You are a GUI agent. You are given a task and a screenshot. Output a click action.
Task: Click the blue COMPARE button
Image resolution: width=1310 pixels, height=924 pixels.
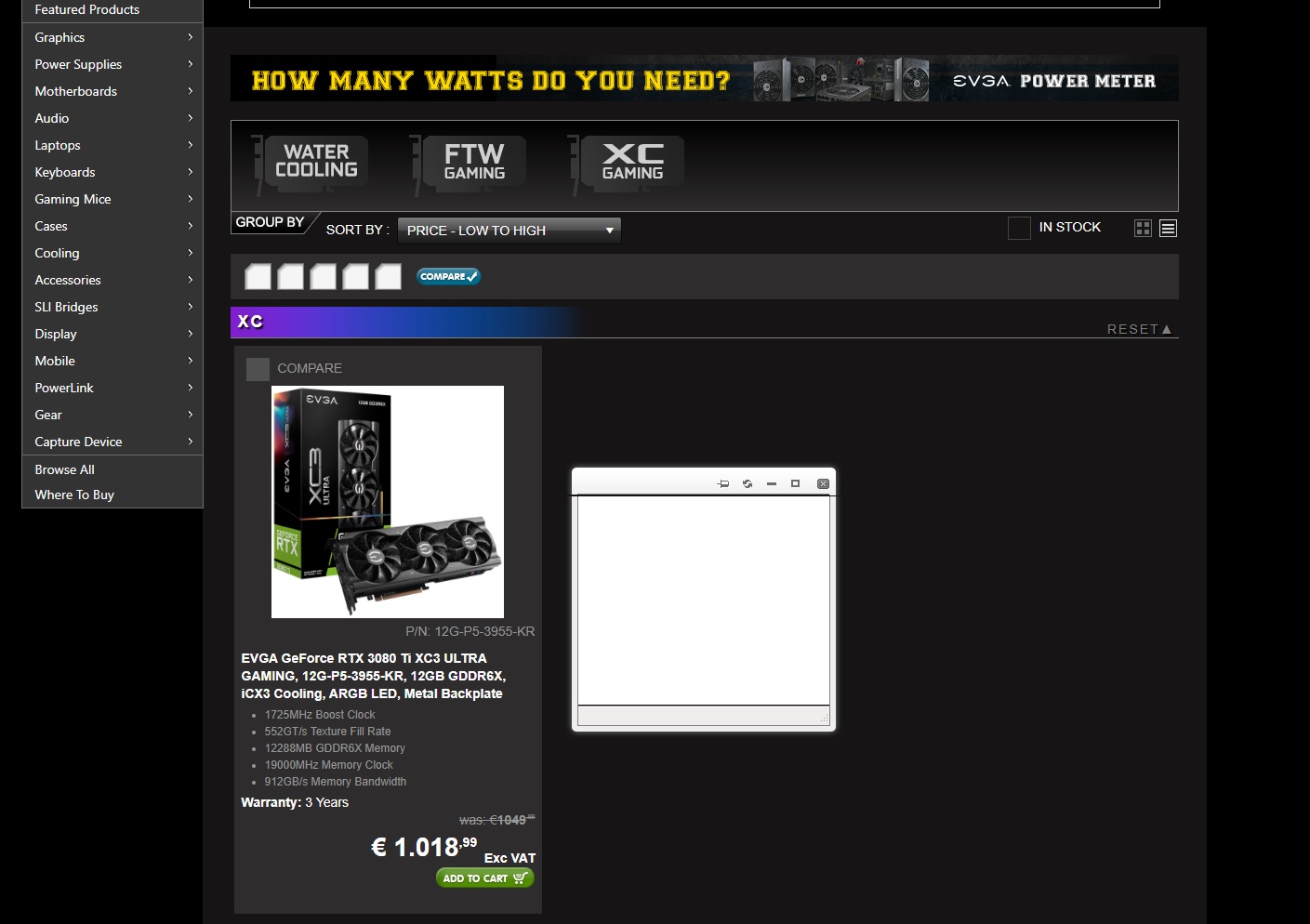point(448,276)
